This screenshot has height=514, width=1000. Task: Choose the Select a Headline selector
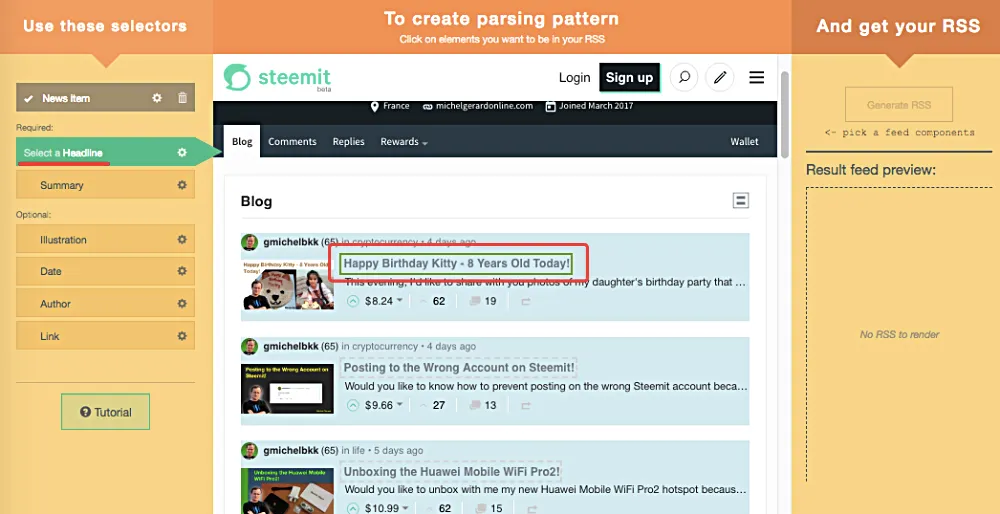coord(105,152)
